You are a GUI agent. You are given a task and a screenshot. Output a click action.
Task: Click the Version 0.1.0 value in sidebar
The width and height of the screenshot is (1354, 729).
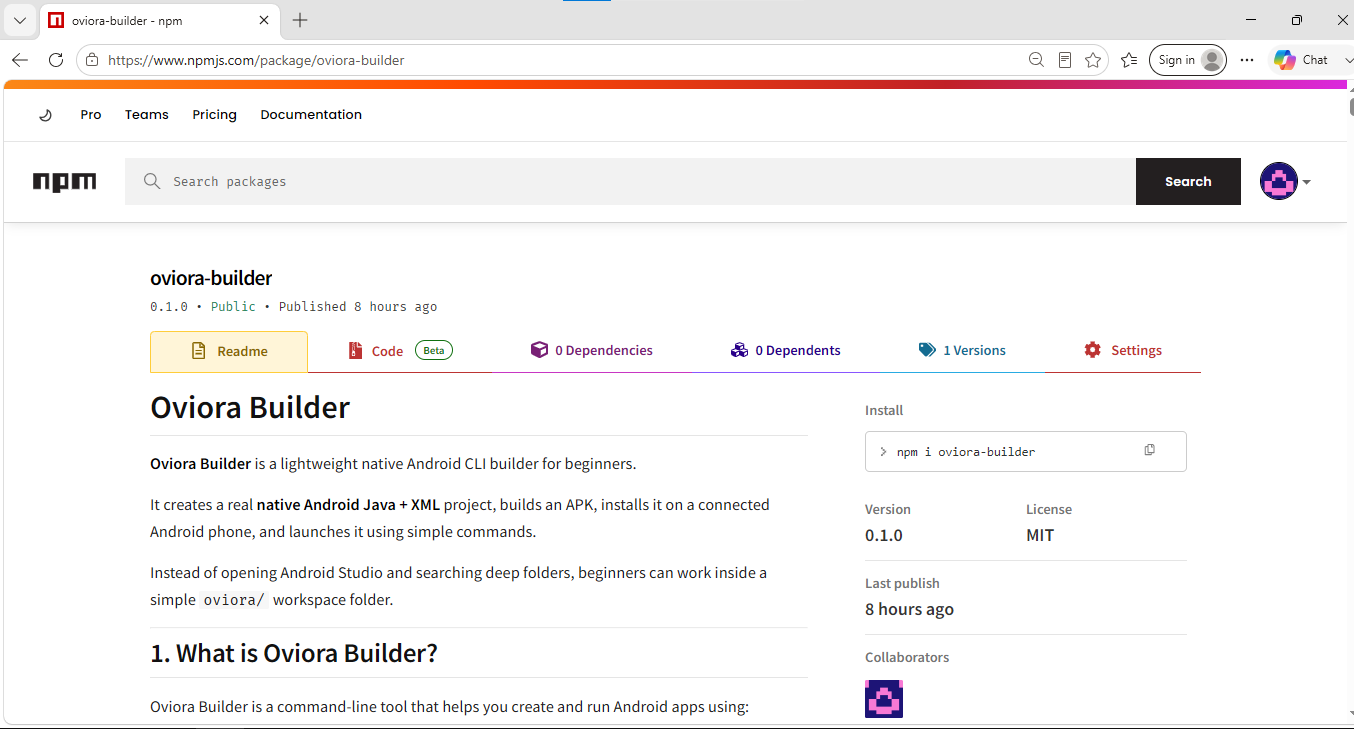click(884, 535)
